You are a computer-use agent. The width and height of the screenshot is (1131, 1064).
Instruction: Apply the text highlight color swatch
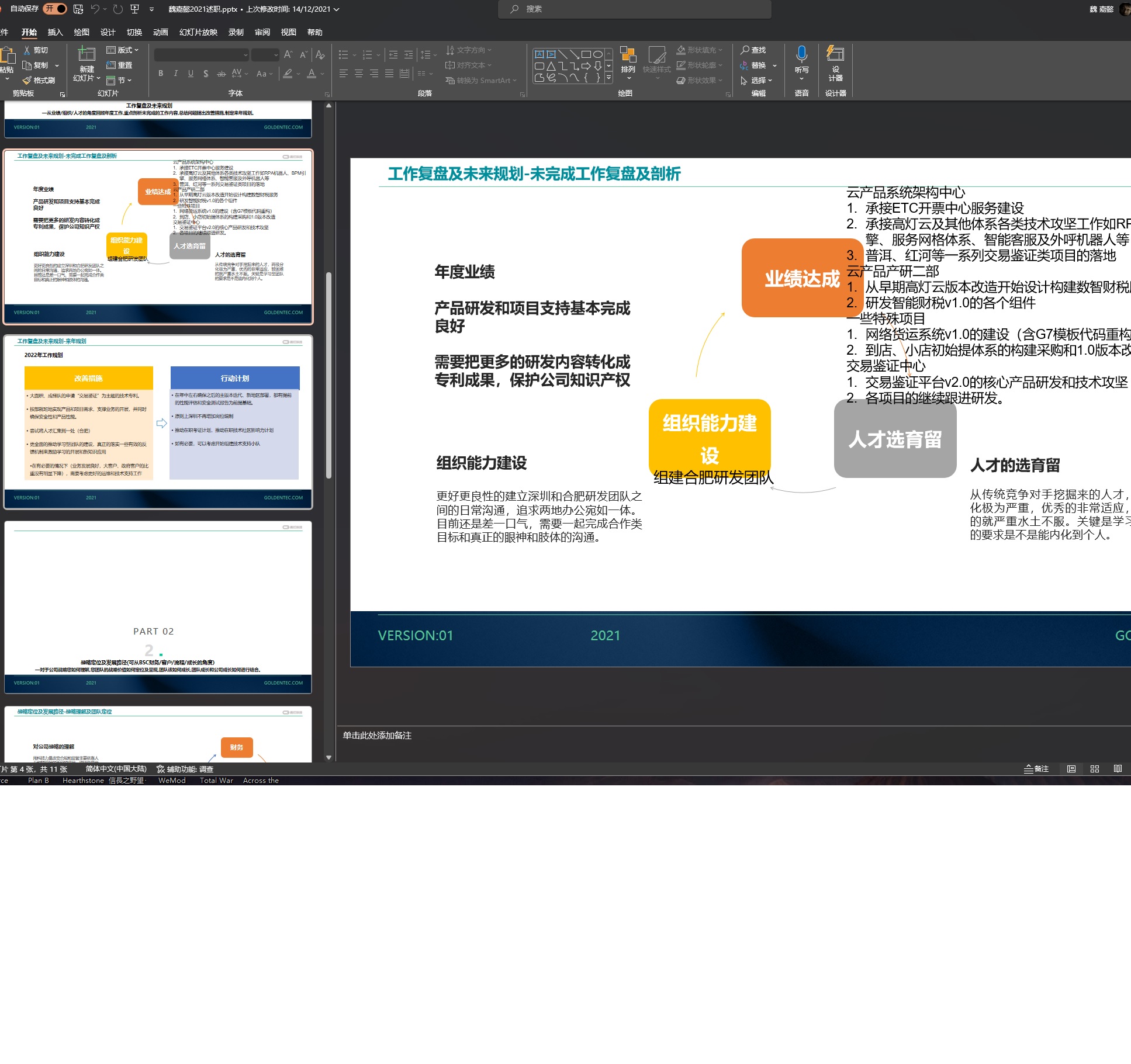[x=288, y=74]
